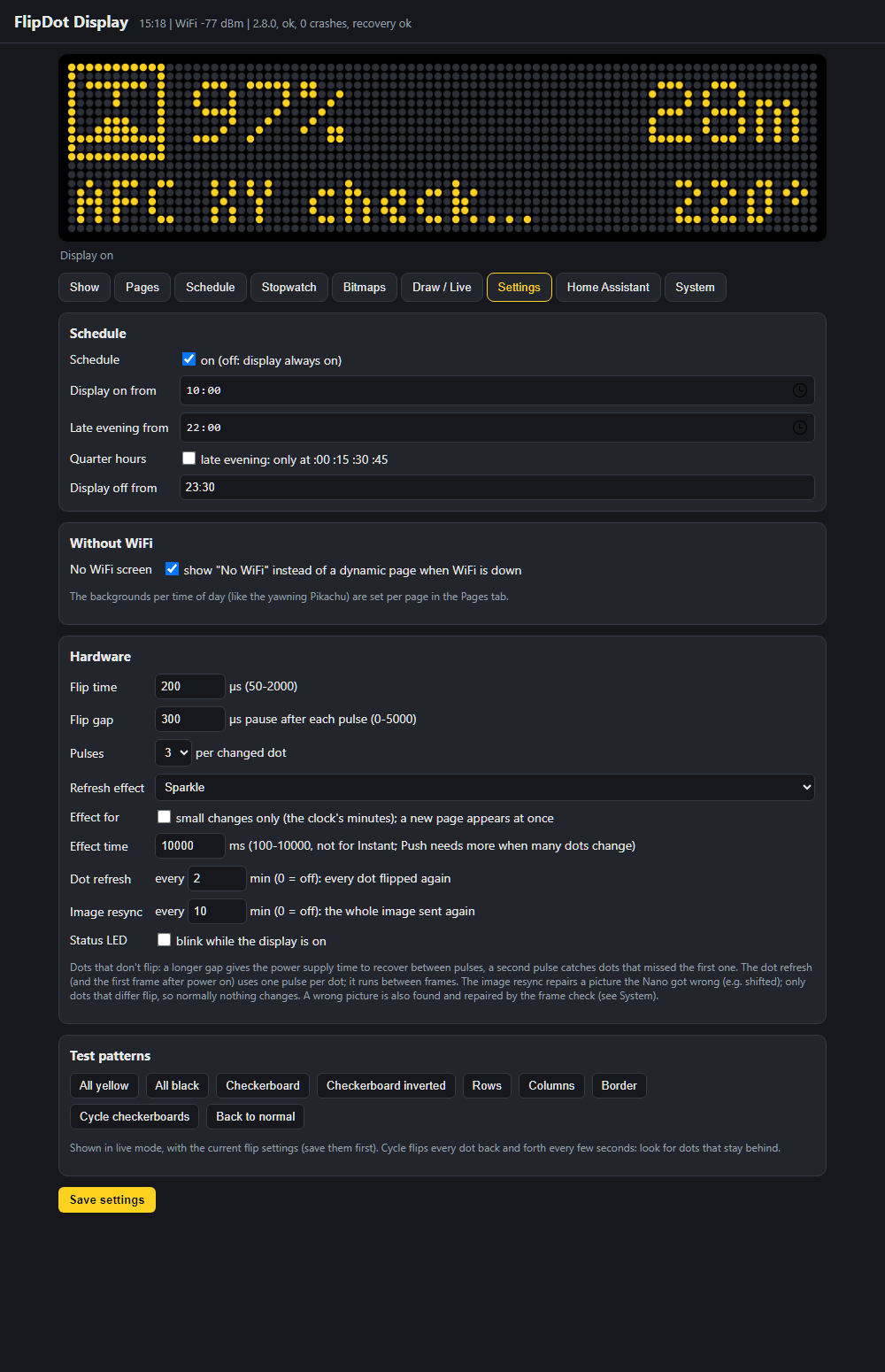Viewport: 885px width, 1372px height.
Task: Switch to the Show tab
Action: pyautogui.click(x=84, y=287)
